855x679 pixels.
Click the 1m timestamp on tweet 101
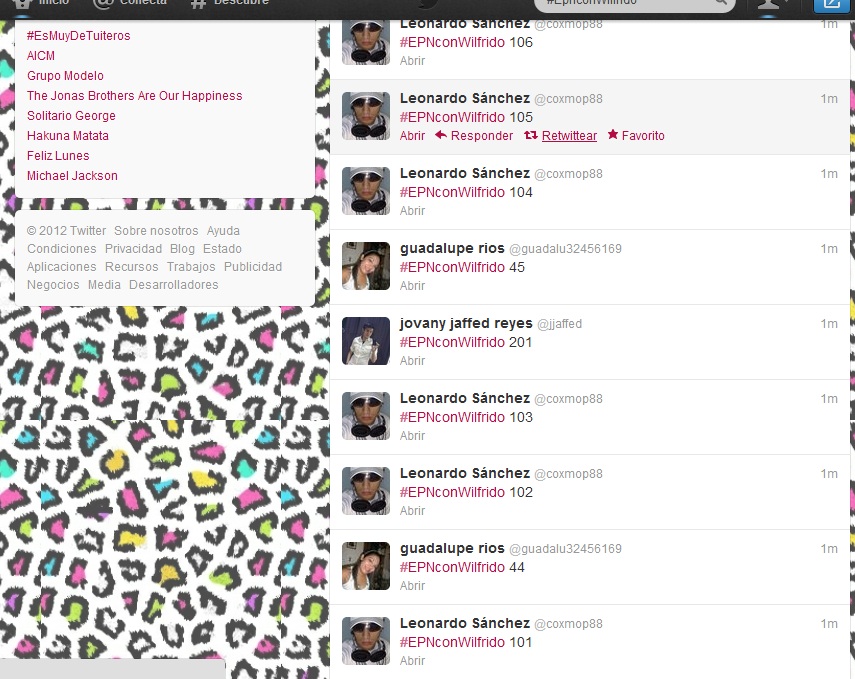tap(829, 624)
